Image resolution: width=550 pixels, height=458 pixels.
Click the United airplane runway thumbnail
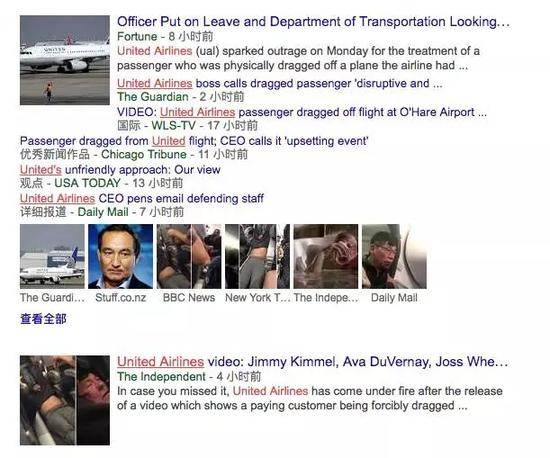(x=65, y=60)
